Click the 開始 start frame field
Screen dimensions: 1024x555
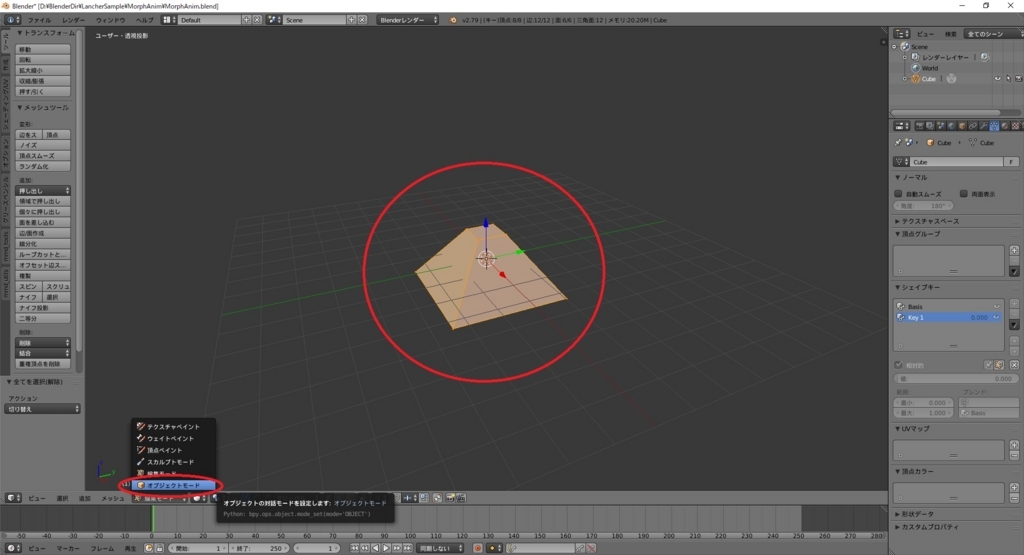tap(198, 548)
